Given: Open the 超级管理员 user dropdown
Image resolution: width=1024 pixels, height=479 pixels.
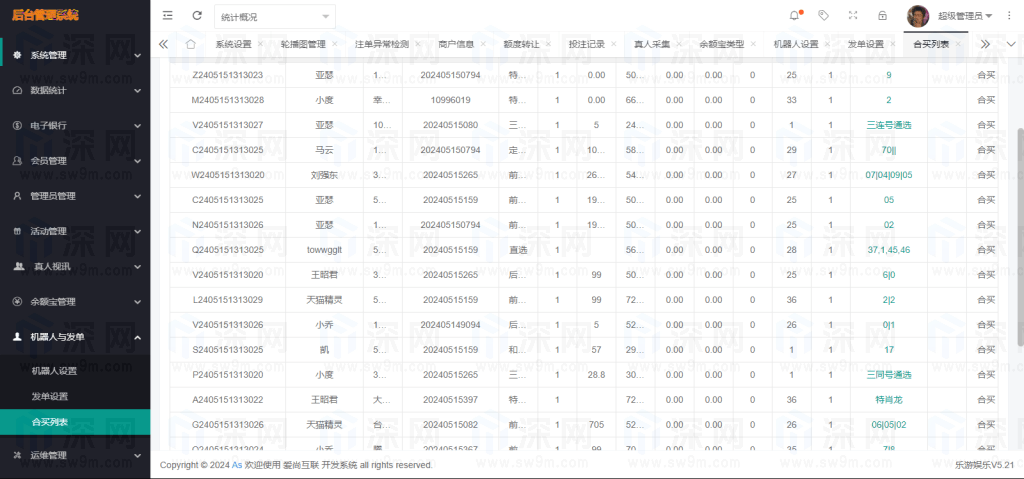Looking at the screenshot, I should [x=965, y=16].
